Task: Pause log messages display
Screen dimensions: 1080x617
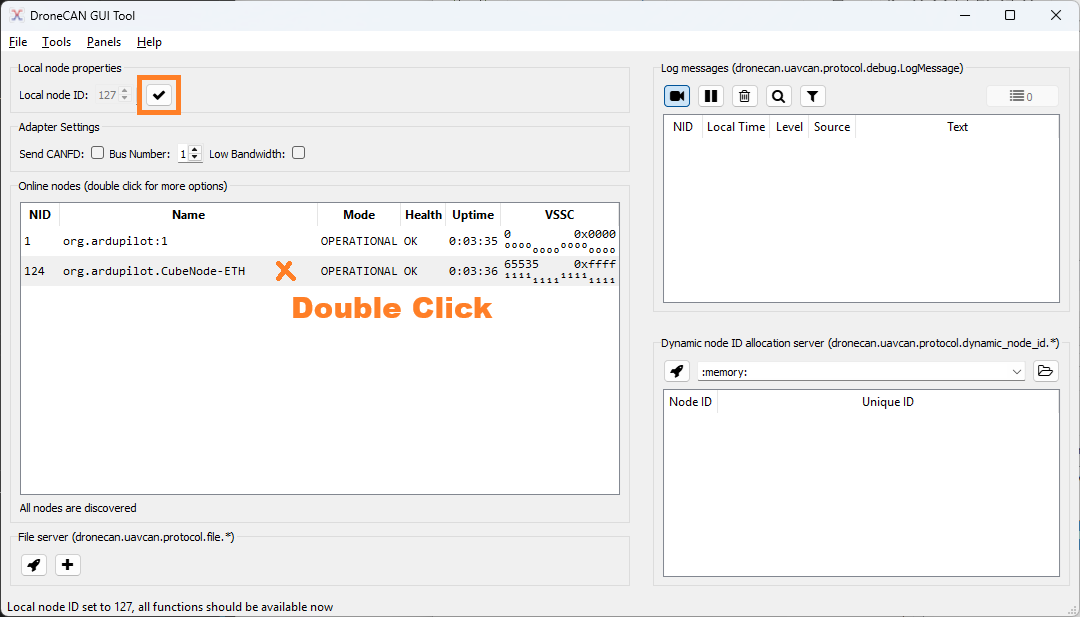Action: 711,96
